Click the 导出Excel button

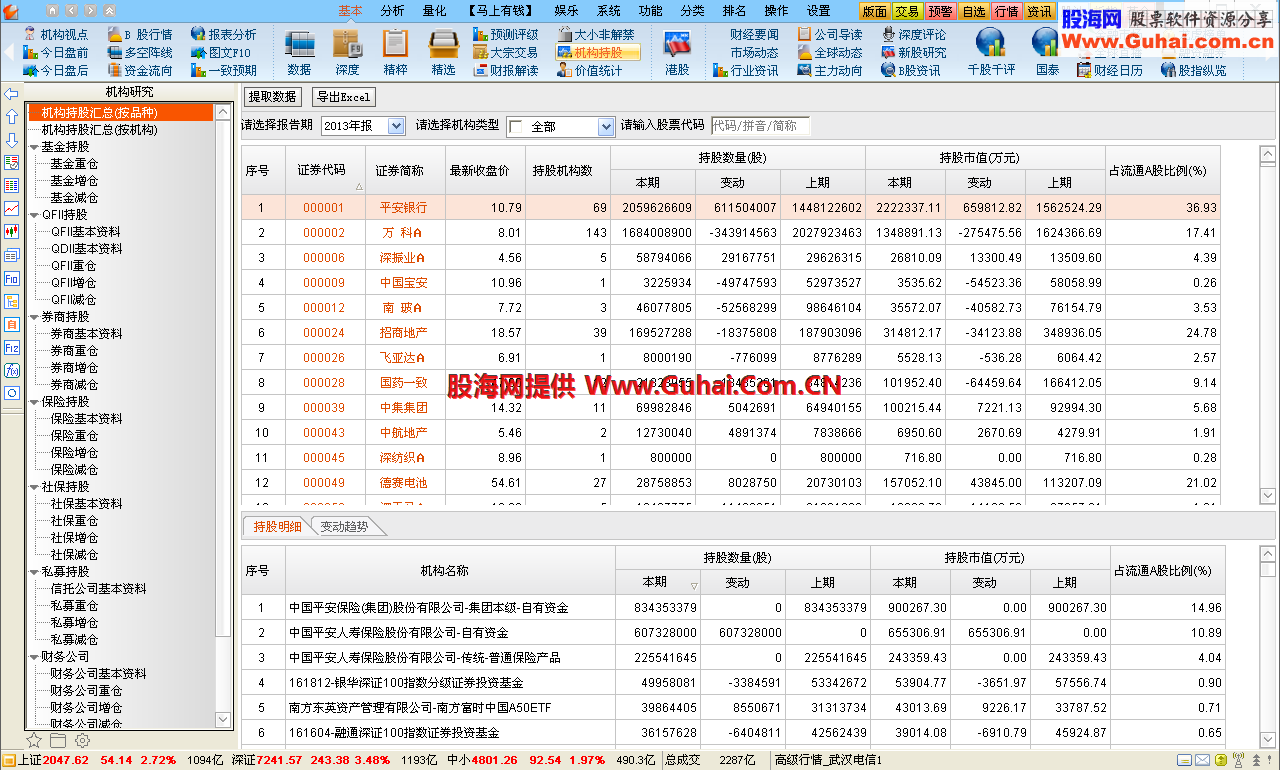(343, 97)
